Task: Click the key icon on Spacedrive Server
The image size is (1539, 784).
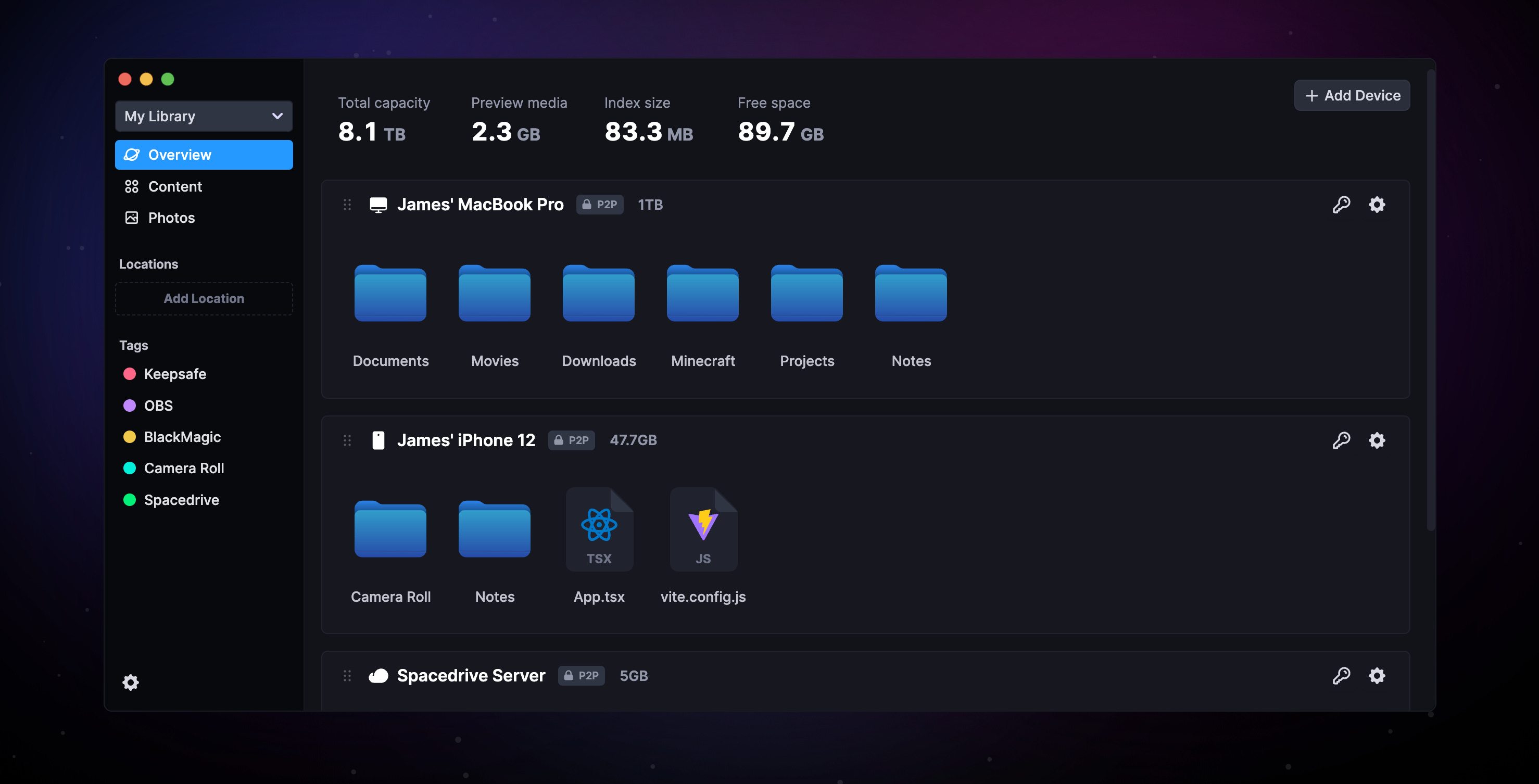Action: pos(1341,676)
